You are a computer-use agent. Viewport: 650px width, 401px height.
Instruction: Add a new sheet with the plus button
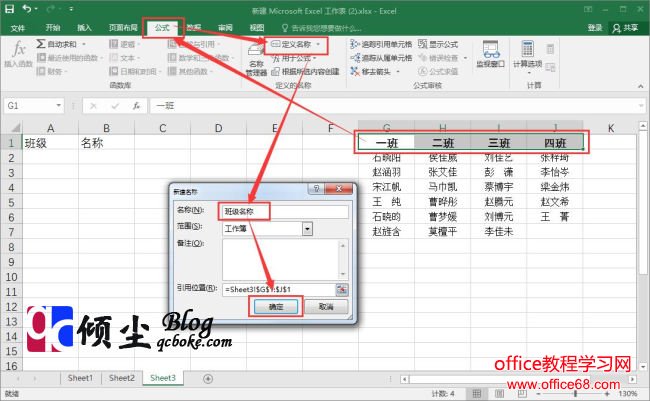tap(208, 379)
